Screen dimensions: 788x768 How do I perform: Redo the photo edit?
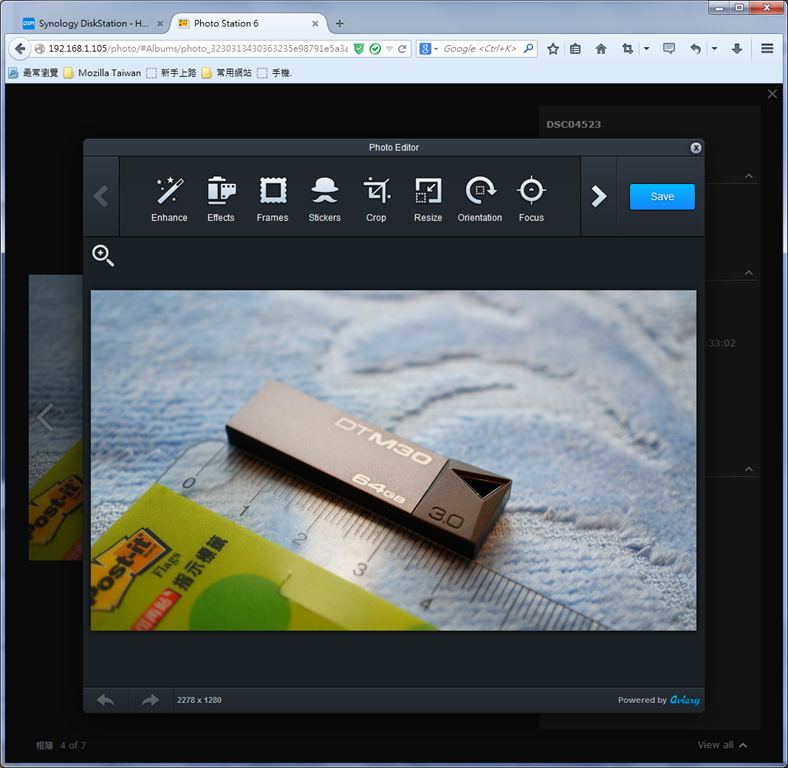coord(150,700)
